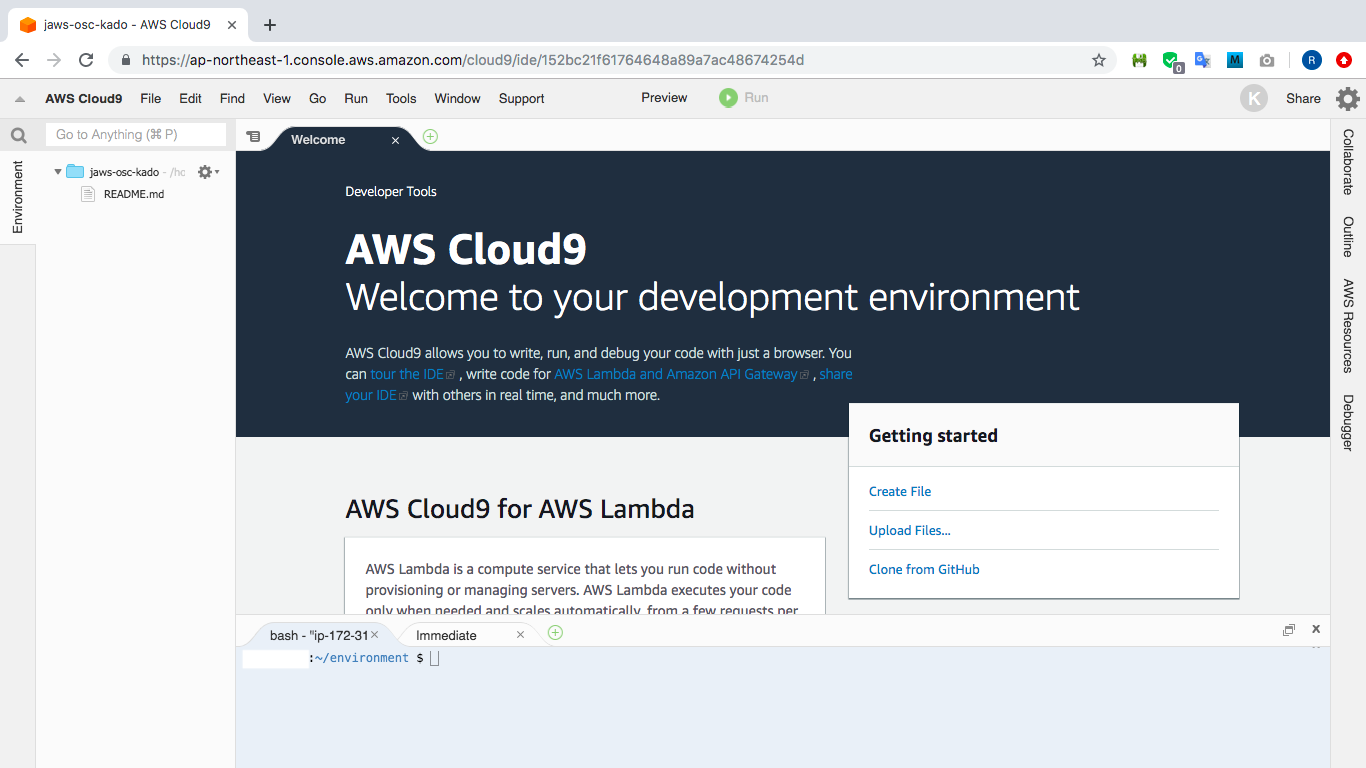1366x768 pixels.
Task: Toggle the Debugger panel
Action: pyautogui.click(x=1348, y=423)
